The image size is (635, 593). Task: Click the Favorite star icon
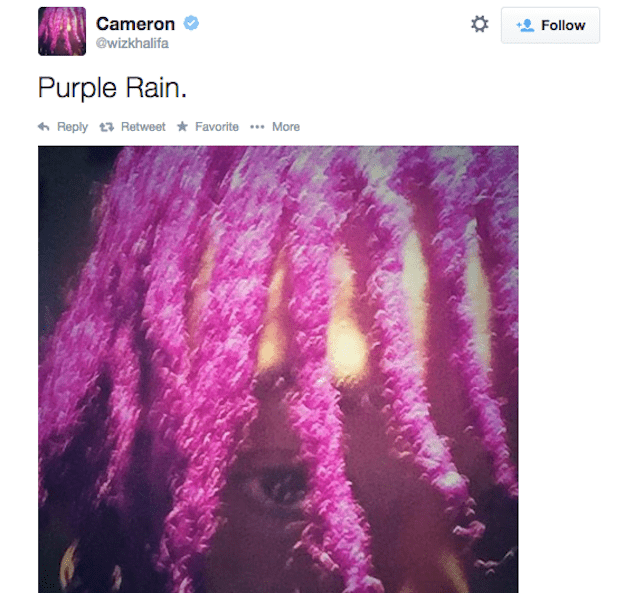(182, 126)
